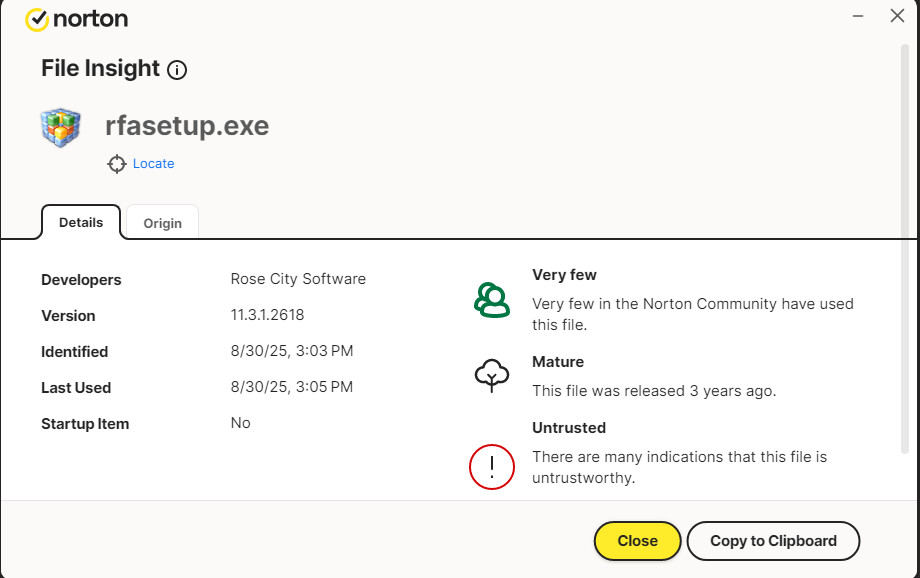The image size is (920, 578).
Task: Switch to the Origin tab
Action: 162,223
